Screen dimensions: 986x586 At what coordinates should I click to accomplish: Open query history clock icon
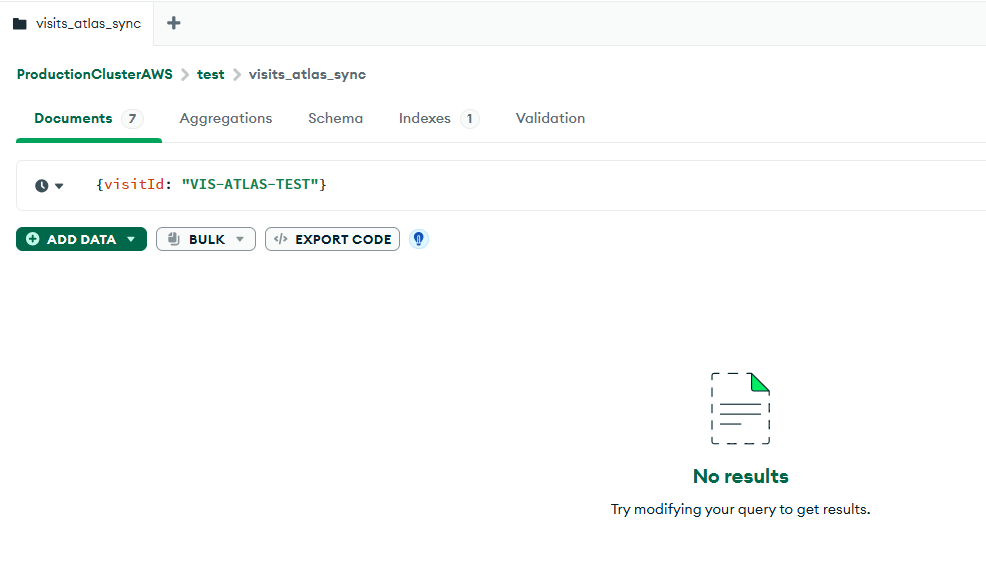pos(42,185)
